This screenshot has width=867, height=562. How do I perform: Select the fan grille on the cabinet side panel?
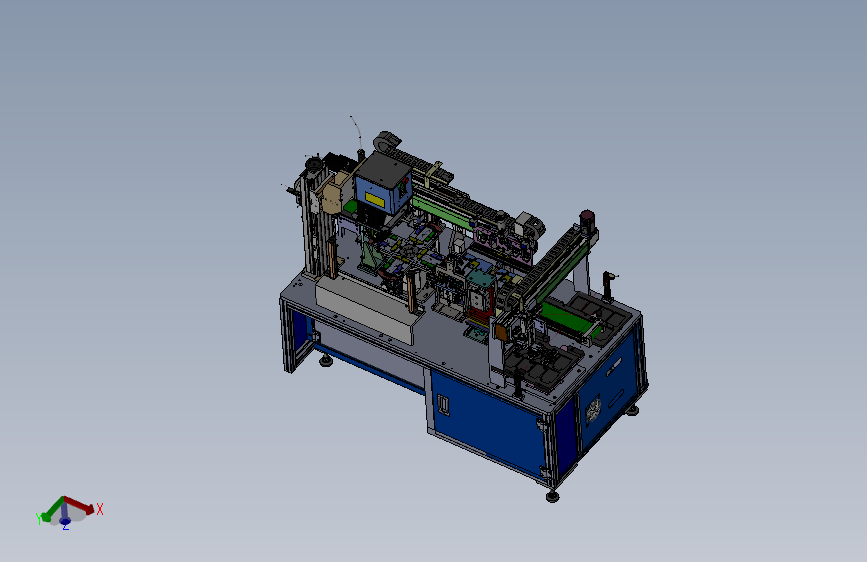tap(593, 410)
